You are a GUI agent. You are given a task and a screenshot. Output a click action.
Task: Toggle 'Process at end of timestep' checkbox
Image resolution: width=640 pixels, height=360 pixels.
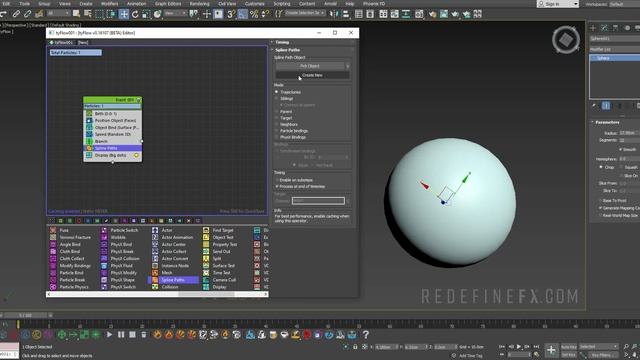pos(277,187)
